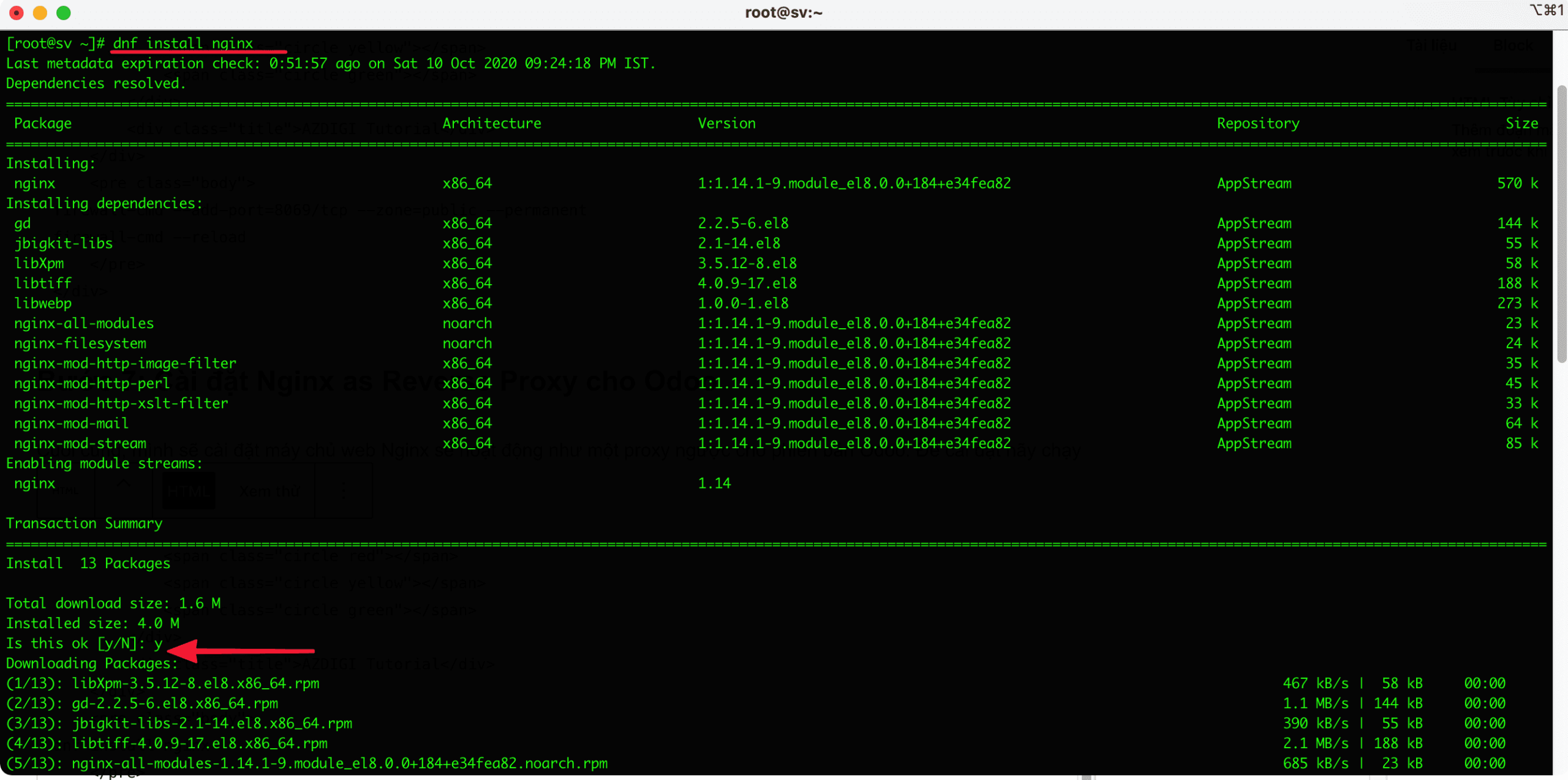
Task: Click the 'Is this ok [y/N]' prompt
Action: (x=75, y=643)
